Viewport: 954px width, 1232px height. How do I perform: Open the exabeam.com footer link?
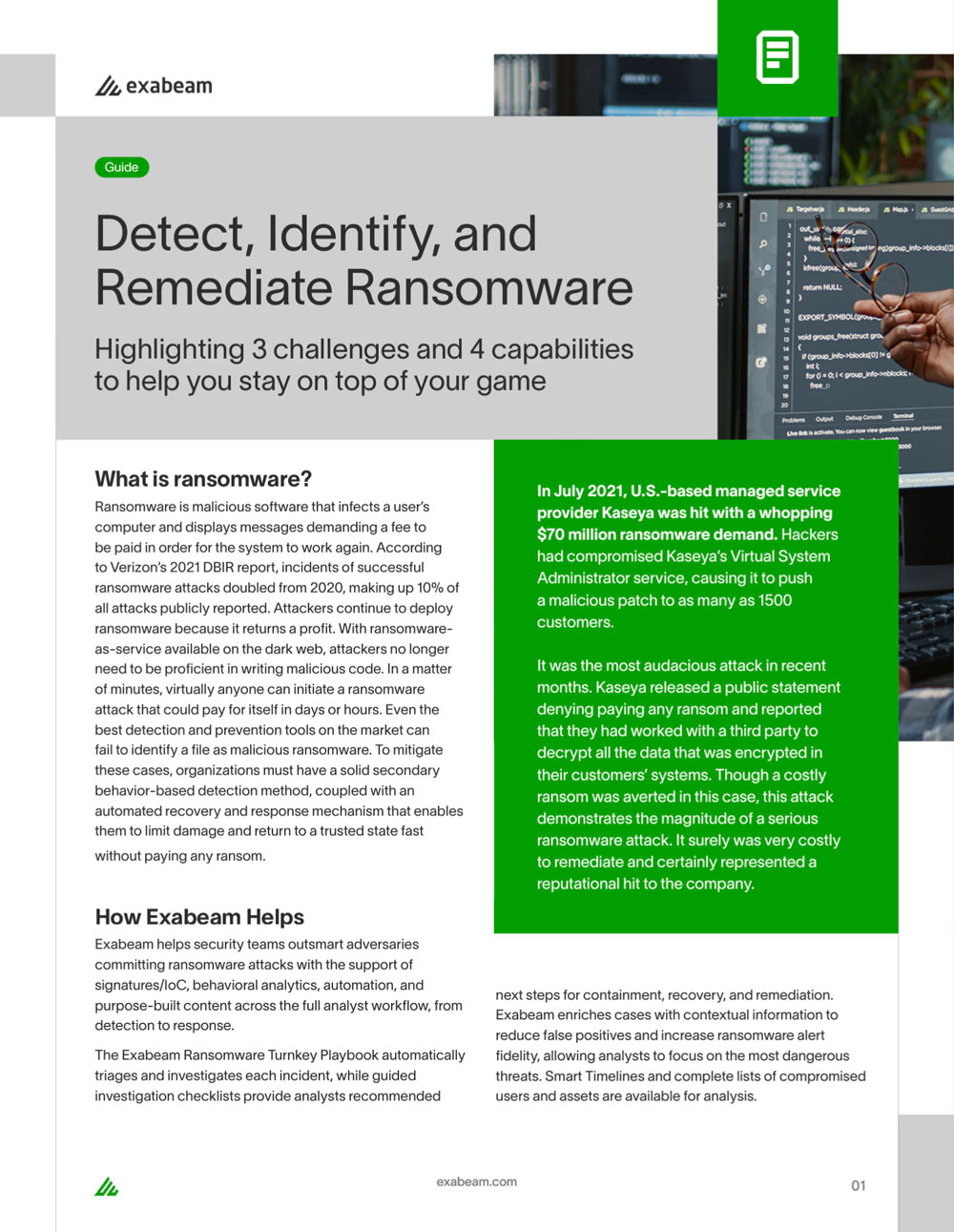pos(476,1181)
